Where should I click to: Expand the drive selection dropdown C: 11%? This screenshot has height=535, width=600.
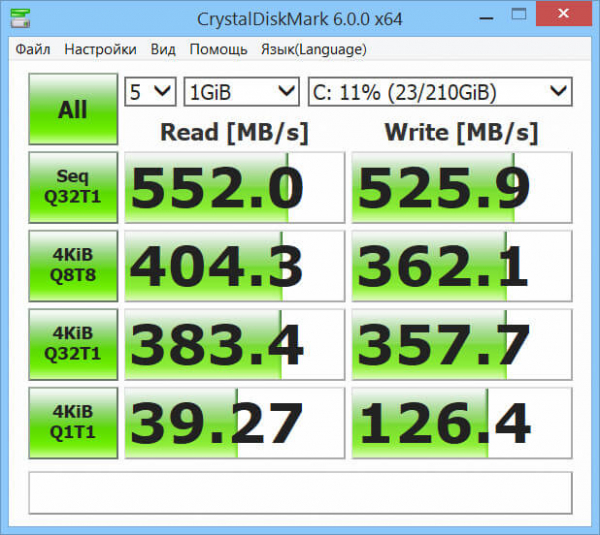(440, 92)
